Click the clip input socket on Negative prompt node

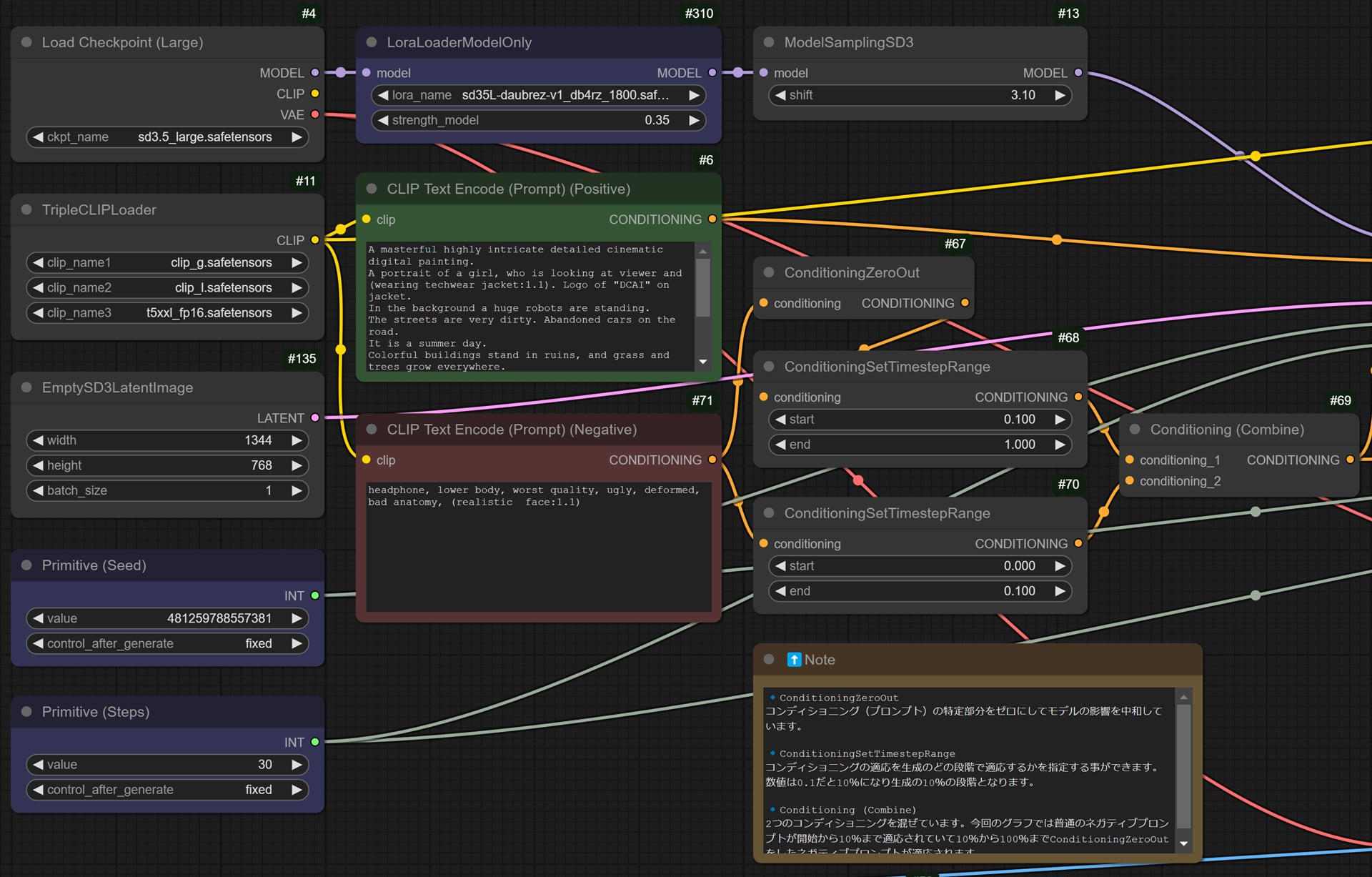(367, 460)
